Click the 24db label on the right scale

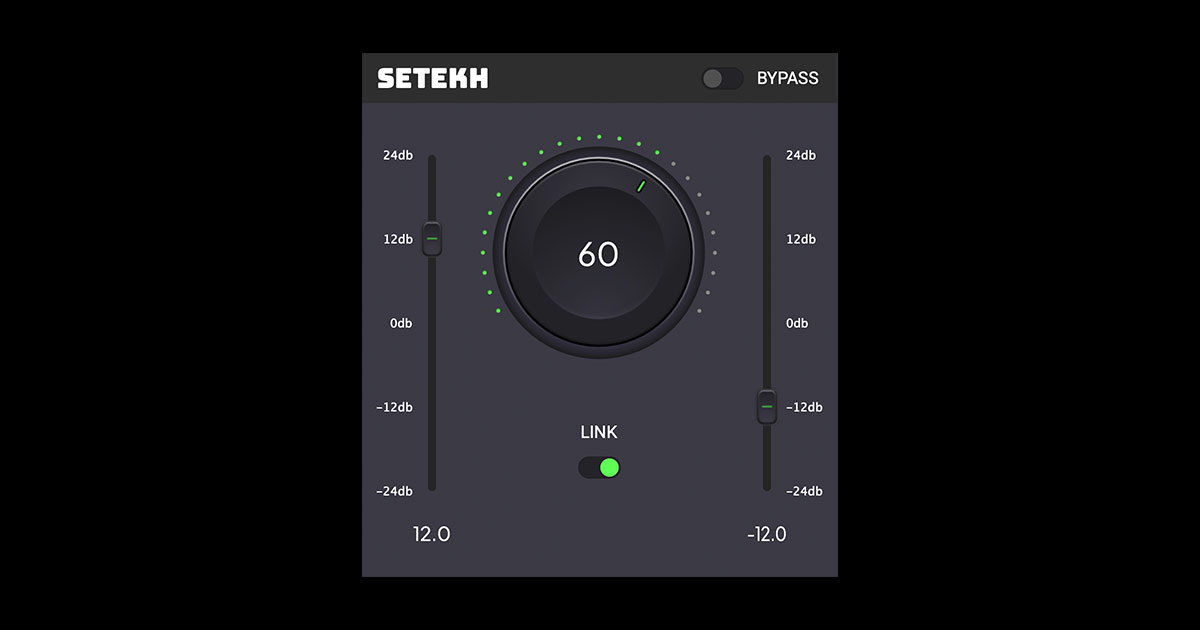coord(799,155)
